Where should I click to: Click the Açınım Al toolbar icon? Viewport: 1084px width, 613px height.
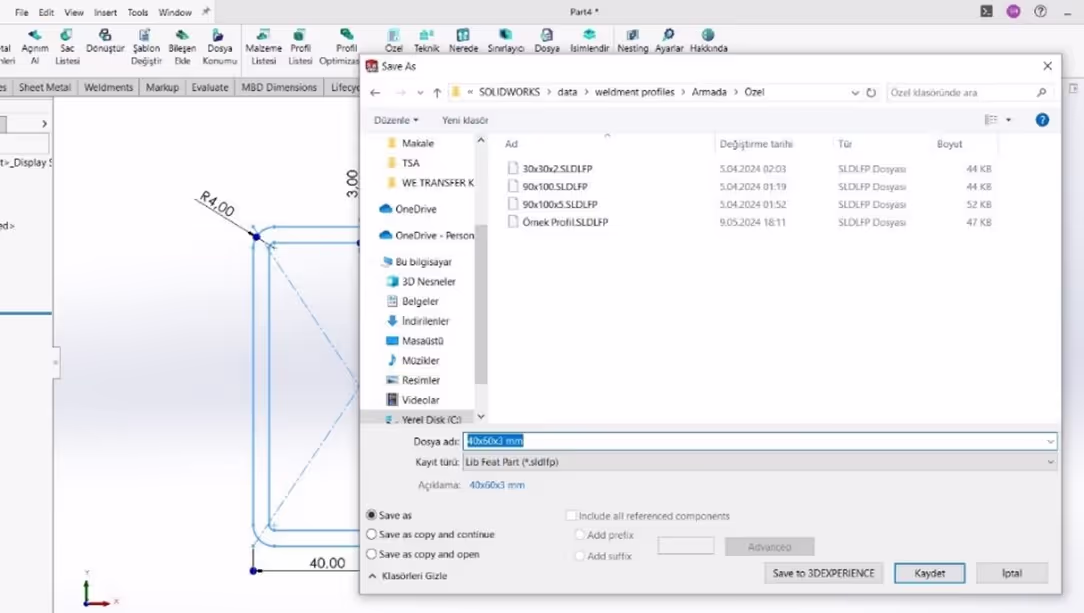pyautogui.click(x=35, y=46)
